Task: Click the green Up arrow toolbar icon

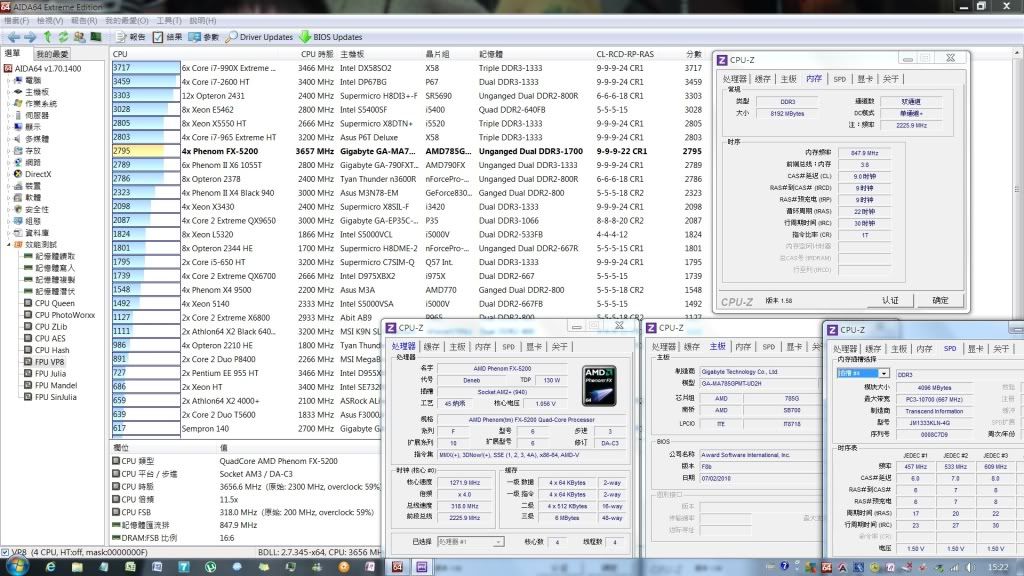Action: click(47, 37)
